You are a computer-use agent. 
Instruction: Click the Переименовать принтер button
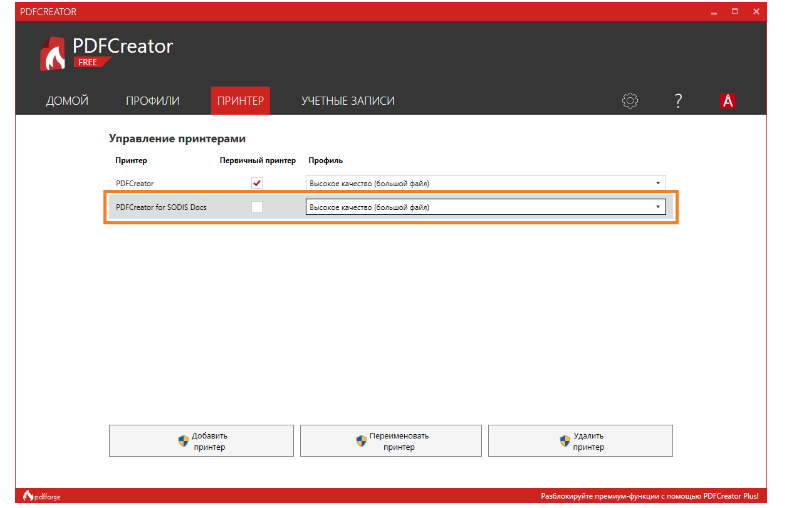[x=391, y=441]
